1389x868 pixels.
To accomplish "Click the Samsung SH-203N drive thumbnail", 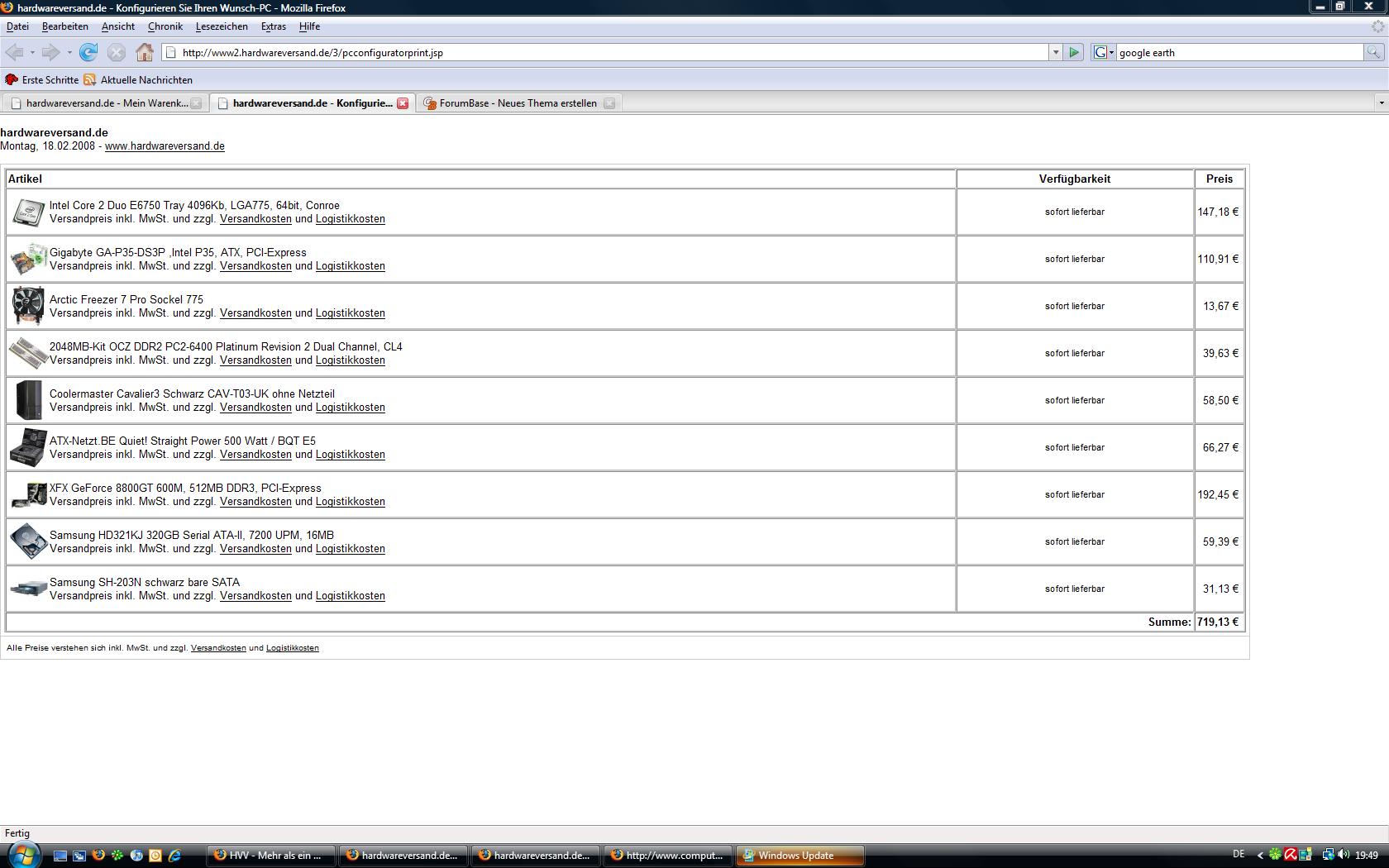I will pyautogui.click(x=28, y=589).
